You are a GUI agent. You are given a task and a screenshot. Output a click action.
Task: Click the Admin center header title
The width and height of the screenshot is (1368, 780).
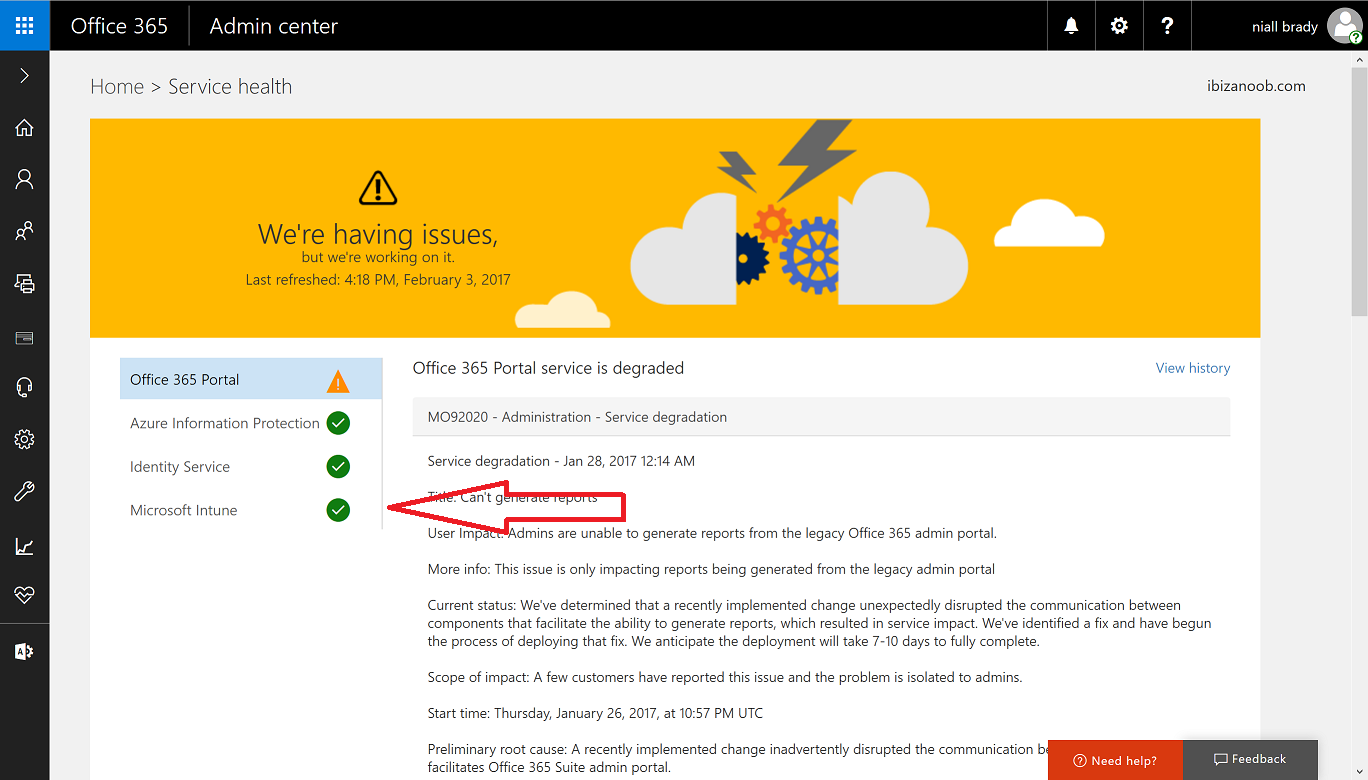coord(274,26)
